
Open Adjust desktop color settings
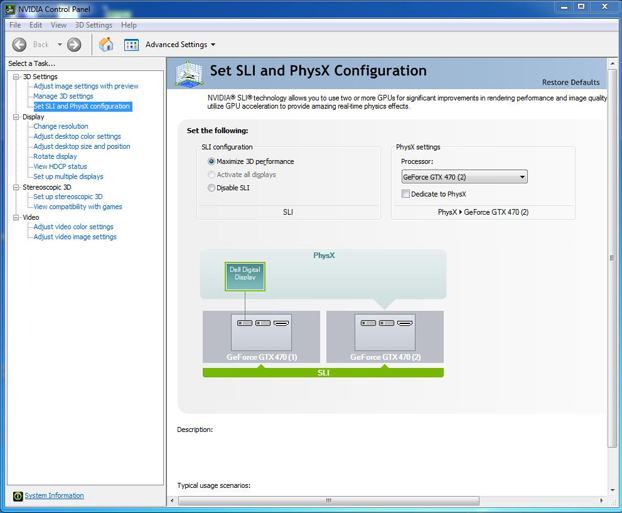77,136
